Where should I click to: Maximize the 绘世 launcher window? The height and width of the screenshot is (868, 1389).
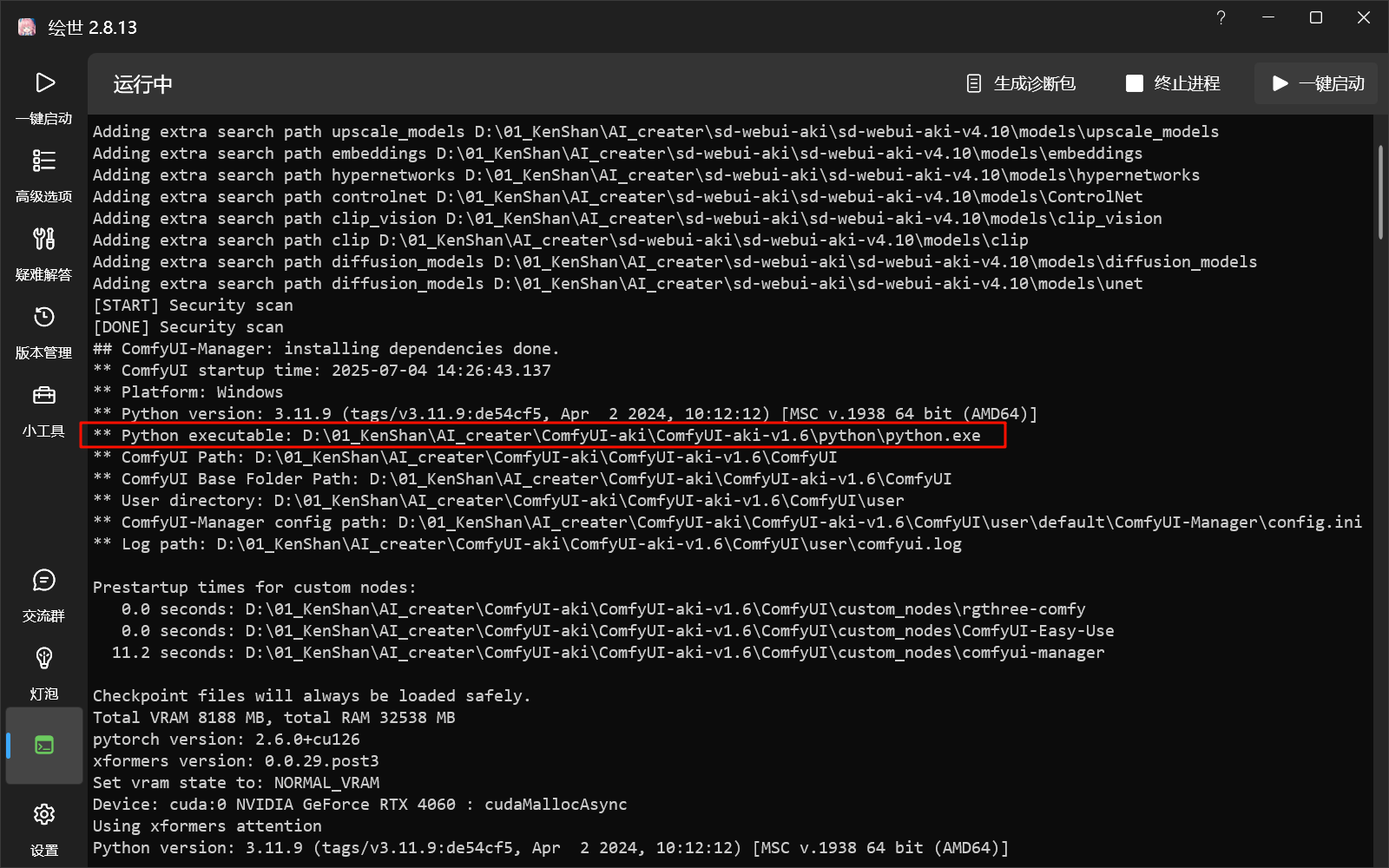[x=1316, y=18]
